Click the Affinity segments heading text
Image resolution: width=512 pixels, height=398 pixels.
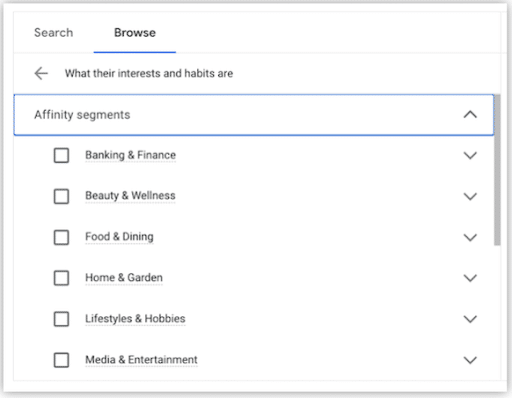(x=82, y=115)
